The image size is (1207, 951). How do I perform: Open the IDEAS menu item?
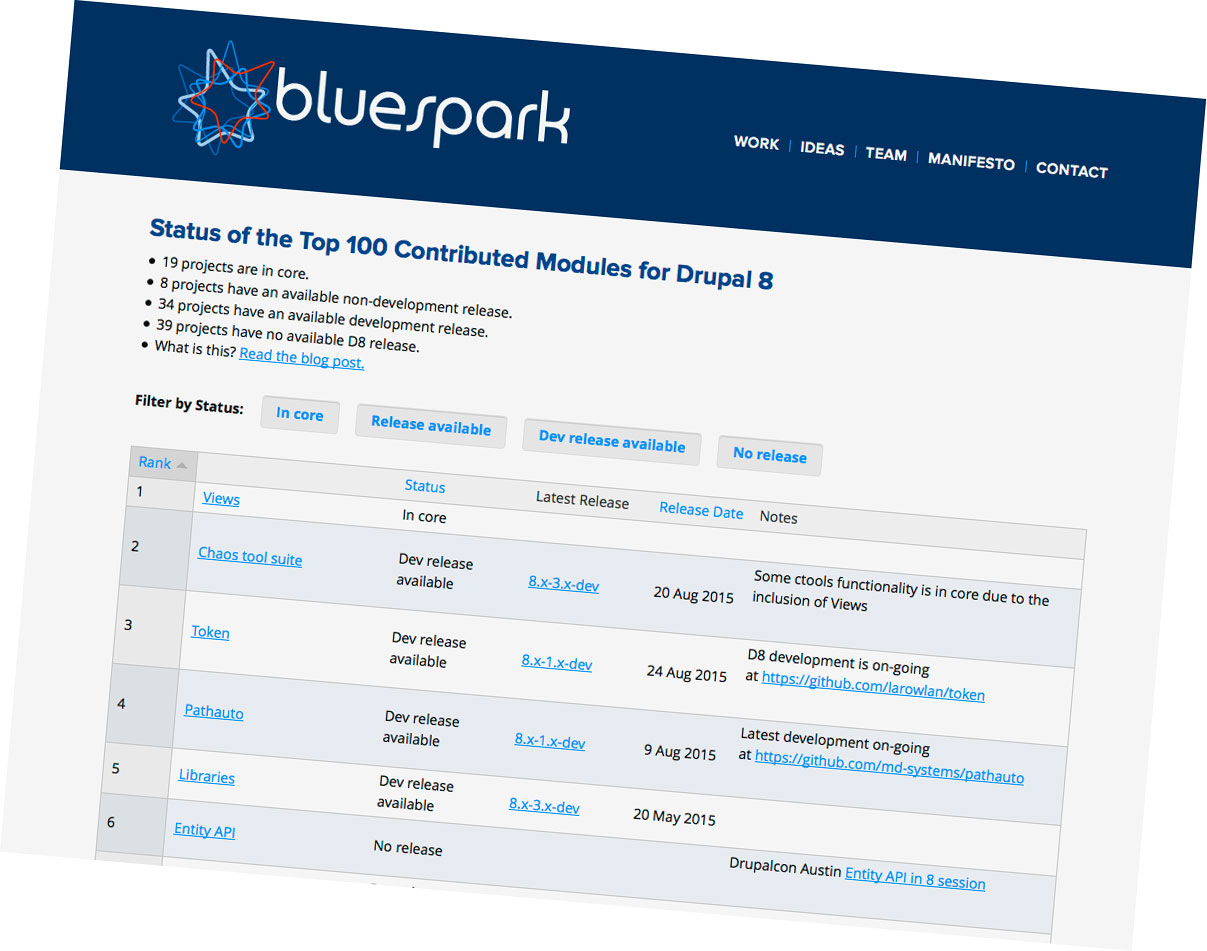pos(822,149)
